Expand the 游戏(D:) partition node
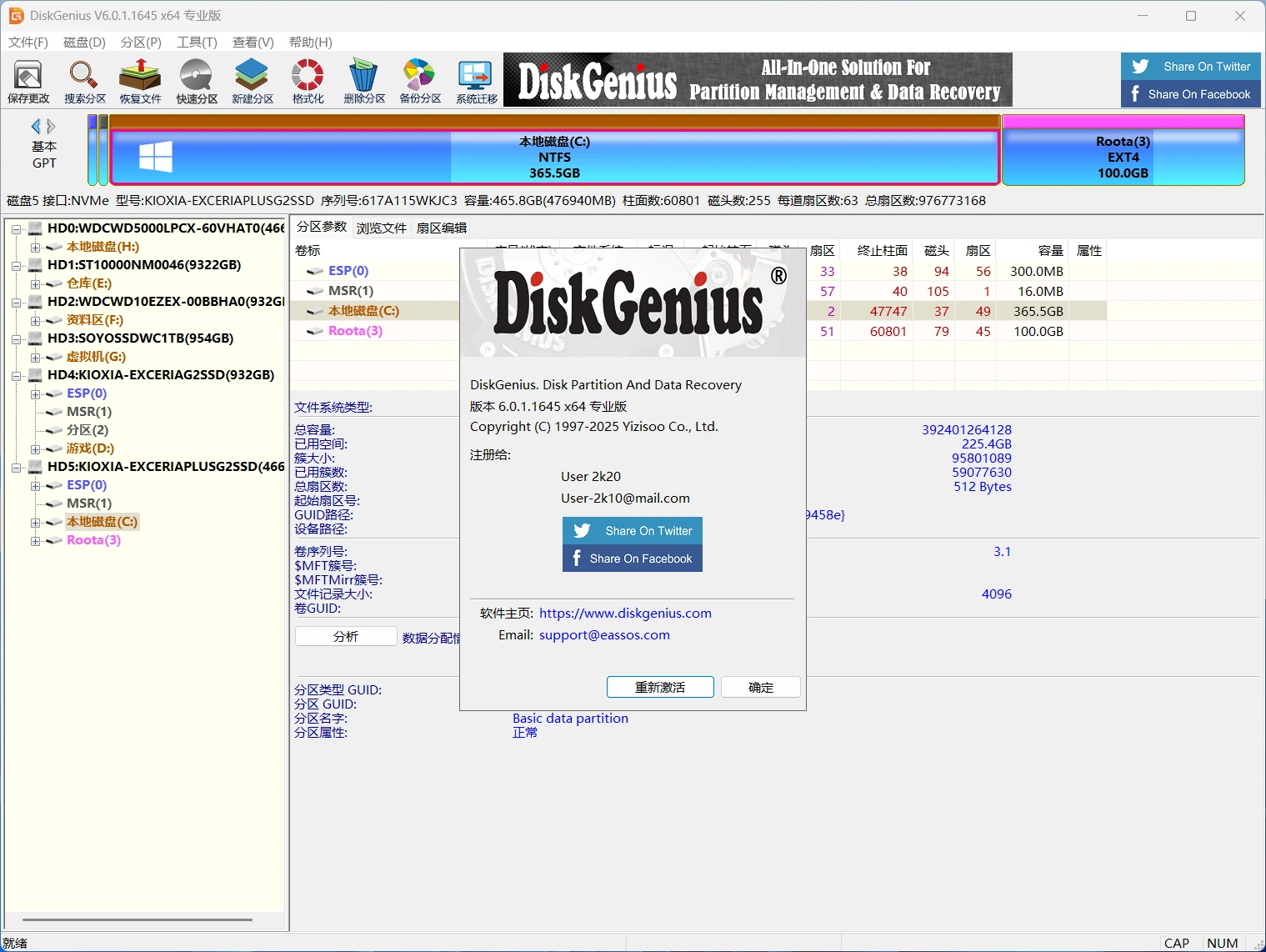Image resolution: width=1266 pixels, height=952 pixels. (x=35, y=448)
